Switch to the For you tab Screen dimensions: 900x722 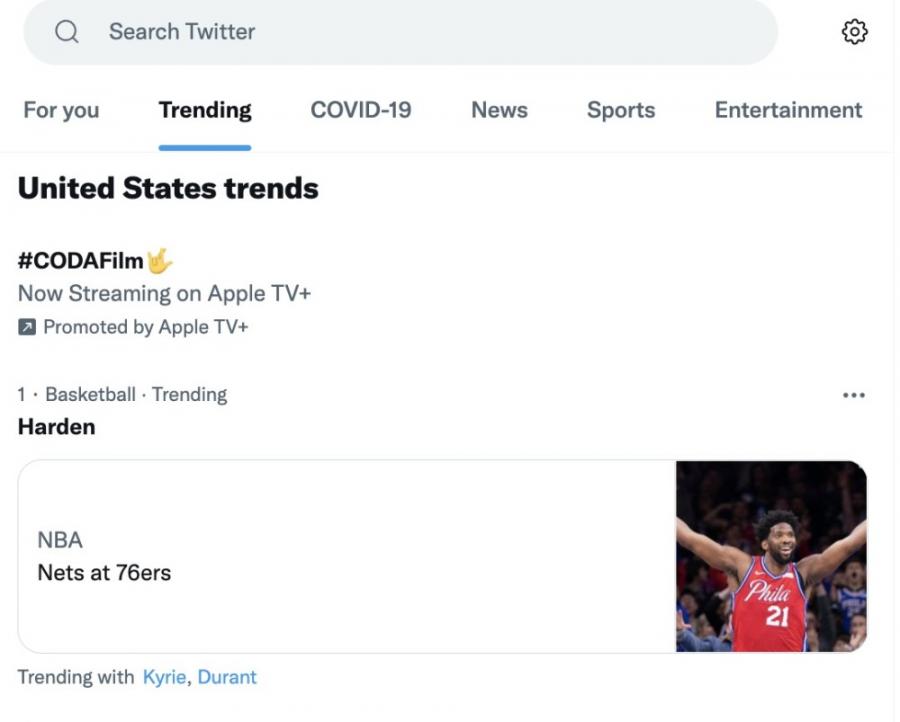tap(61, 110)
